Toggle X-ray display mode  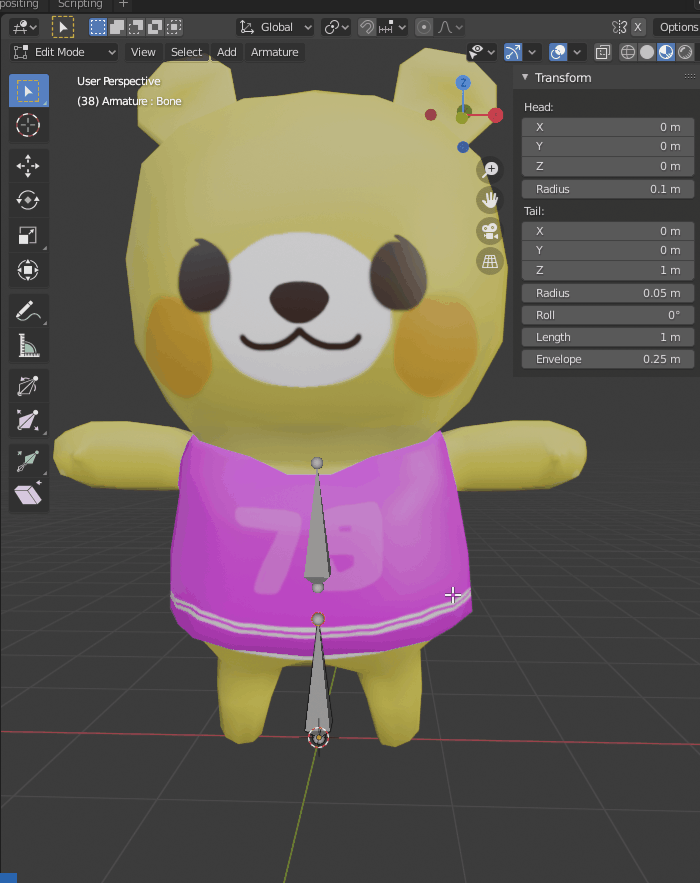(x=603, y=52)
